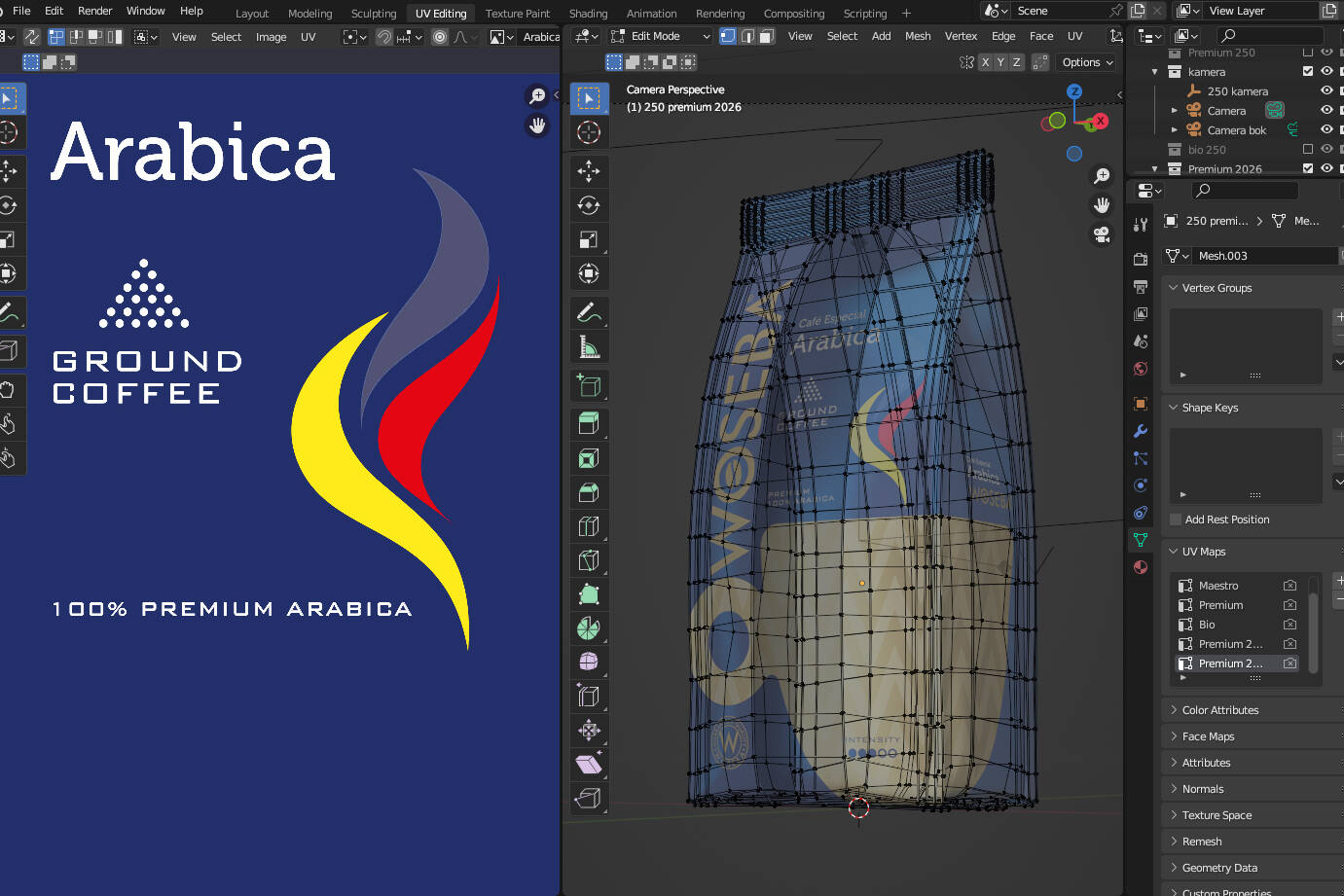Enable face select mode

click(766, 36)
